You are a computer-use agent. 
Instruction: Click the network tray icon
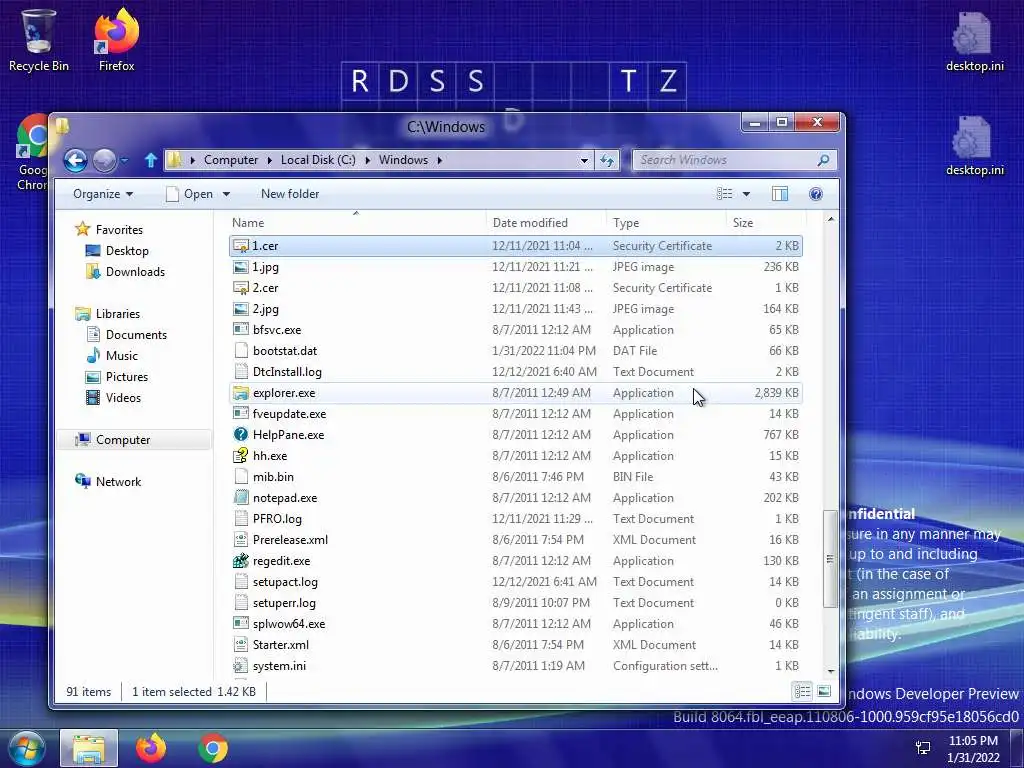click(x=923, y=748)
